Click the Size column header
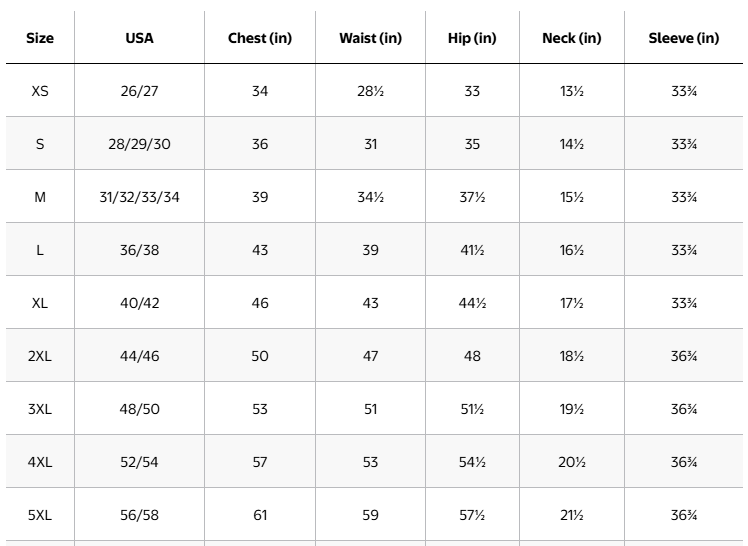 point(40,38)
